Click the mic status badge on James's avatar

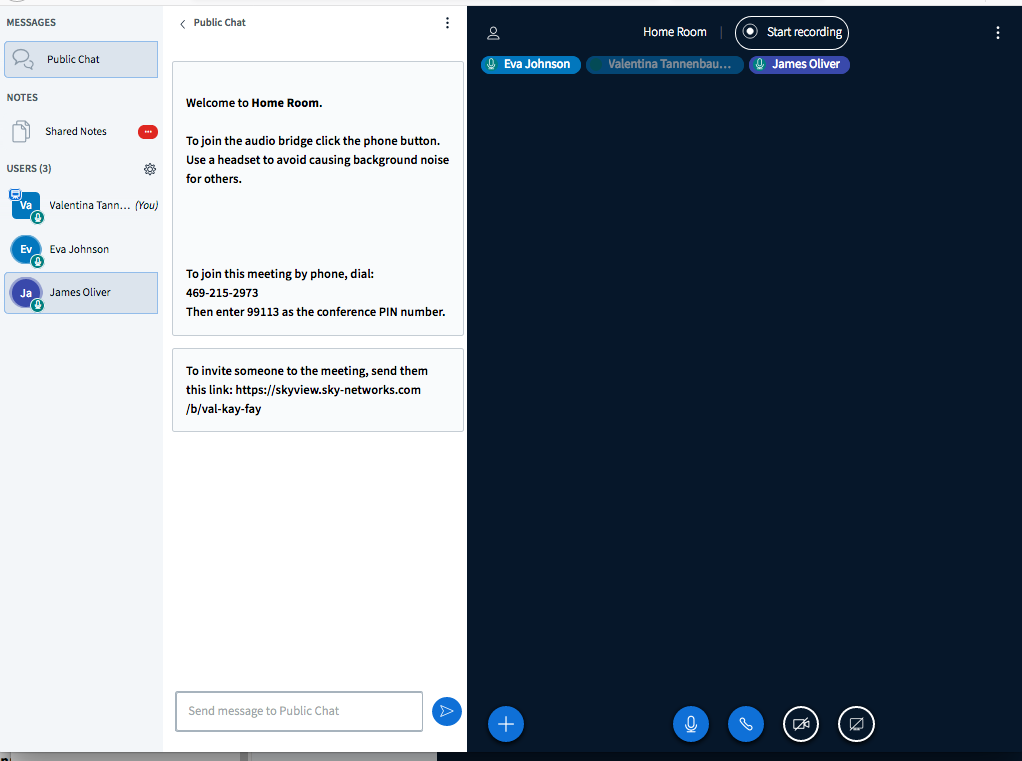(38, 305)
